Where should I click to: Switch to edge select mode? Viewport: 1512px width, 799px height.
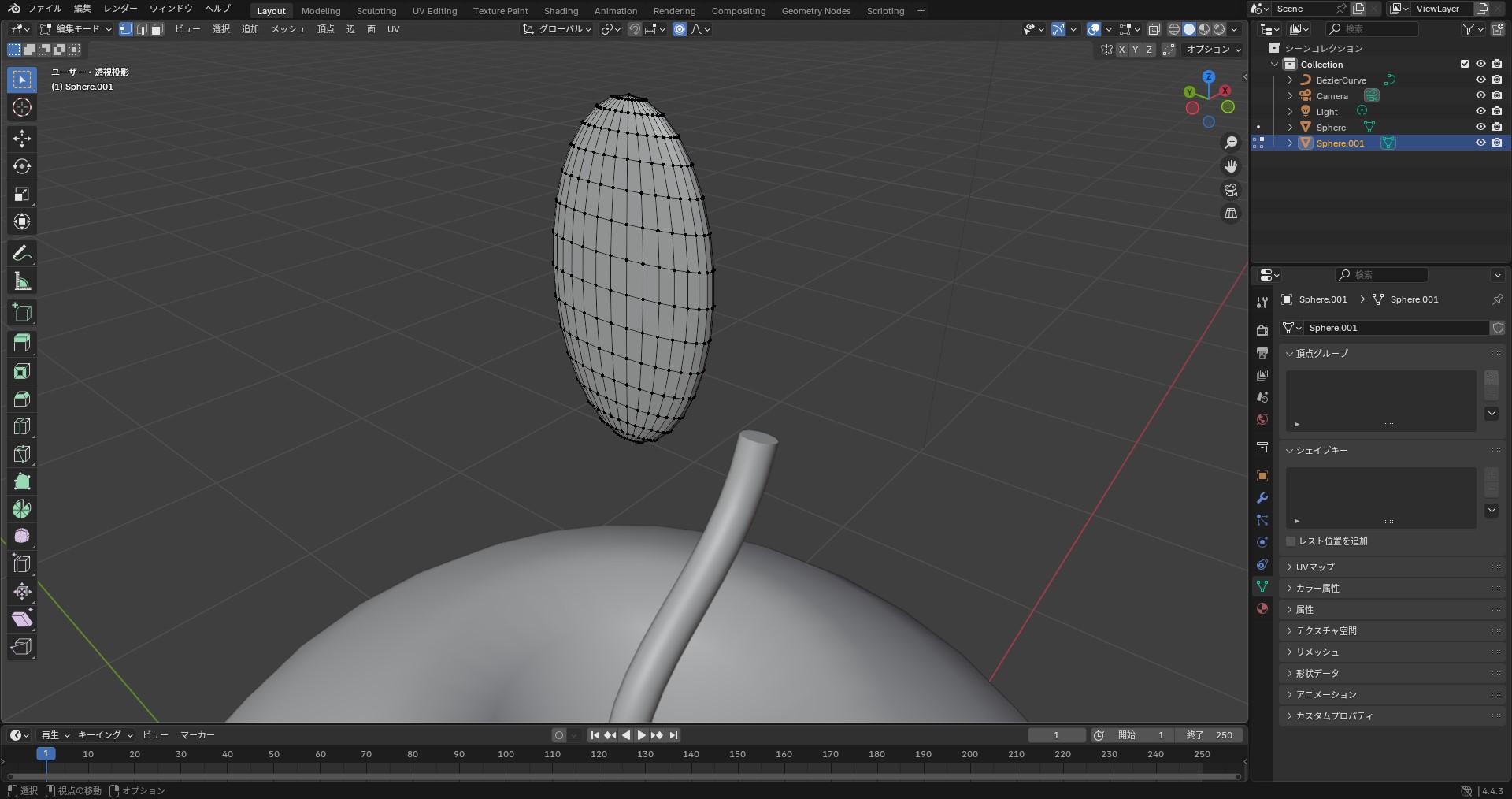[142, 29]
